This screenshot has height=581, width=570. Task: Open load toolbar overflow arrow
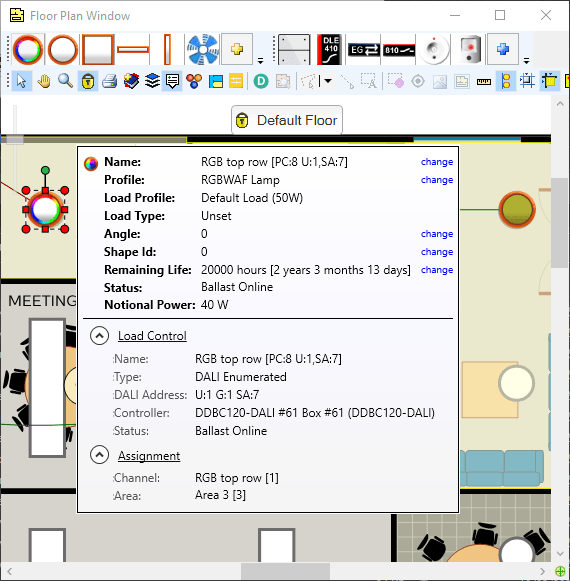tap(261, 60)
